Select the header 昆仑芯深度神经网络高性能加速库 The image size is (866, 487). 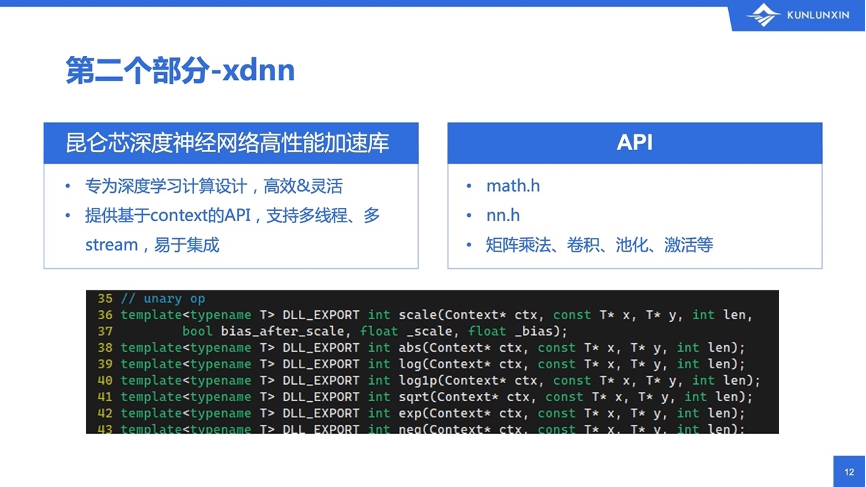(x=231, y=143)
